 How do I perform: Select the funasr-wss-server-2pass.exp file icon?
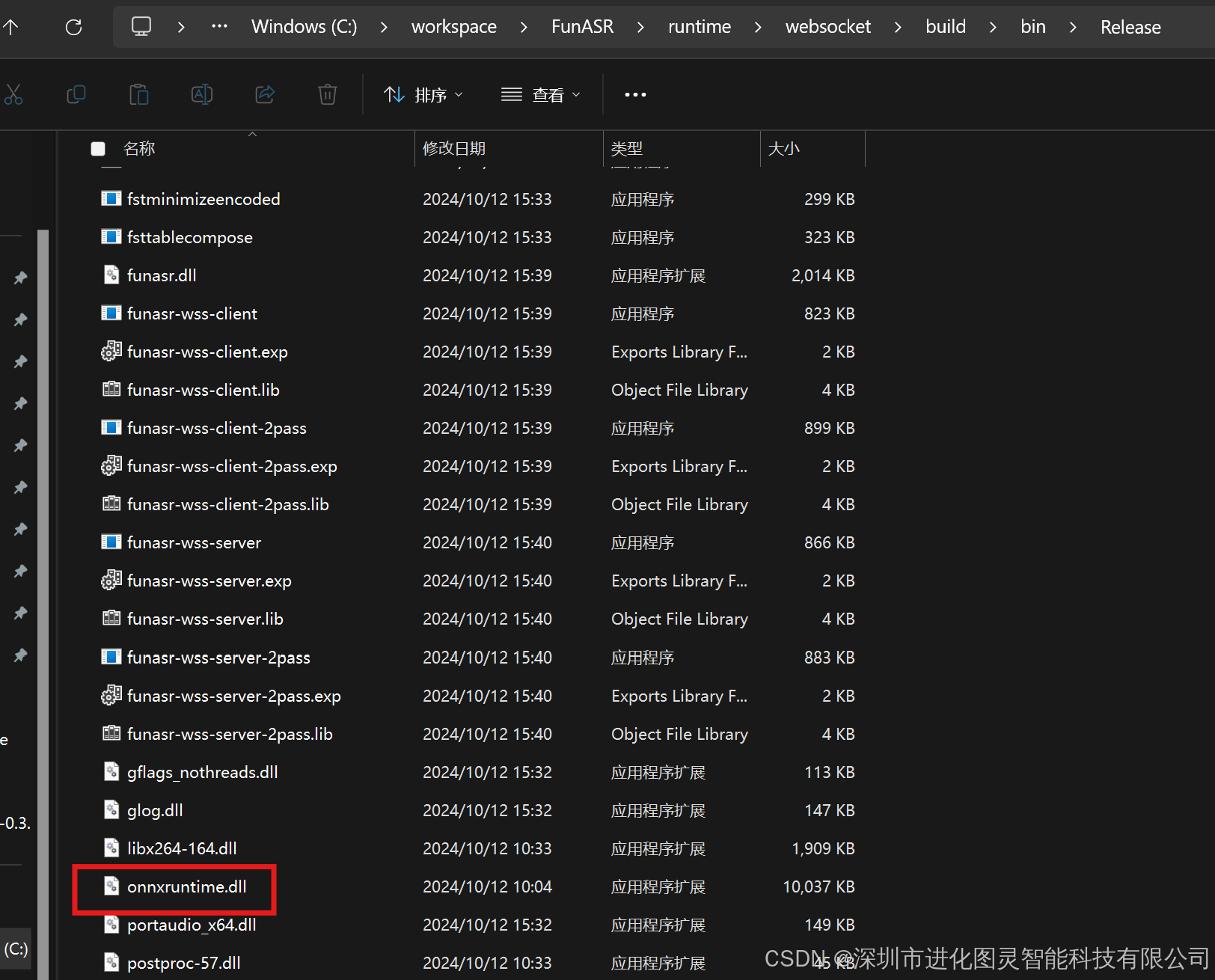111,695
